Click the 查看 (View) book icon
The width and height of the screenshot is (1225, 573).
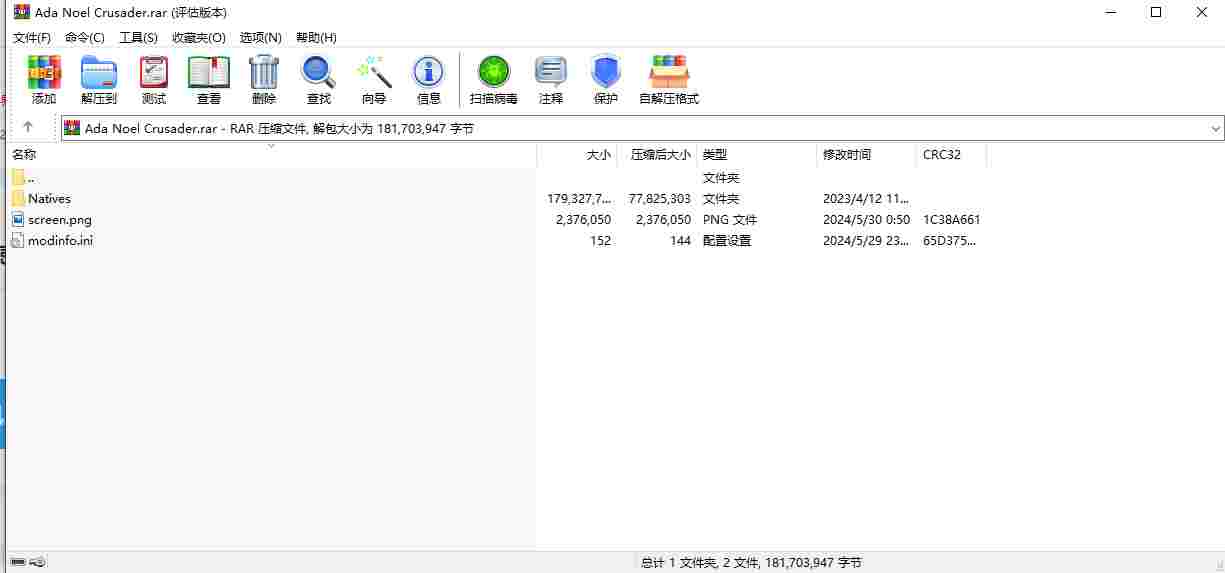click(x=209, y=72)
